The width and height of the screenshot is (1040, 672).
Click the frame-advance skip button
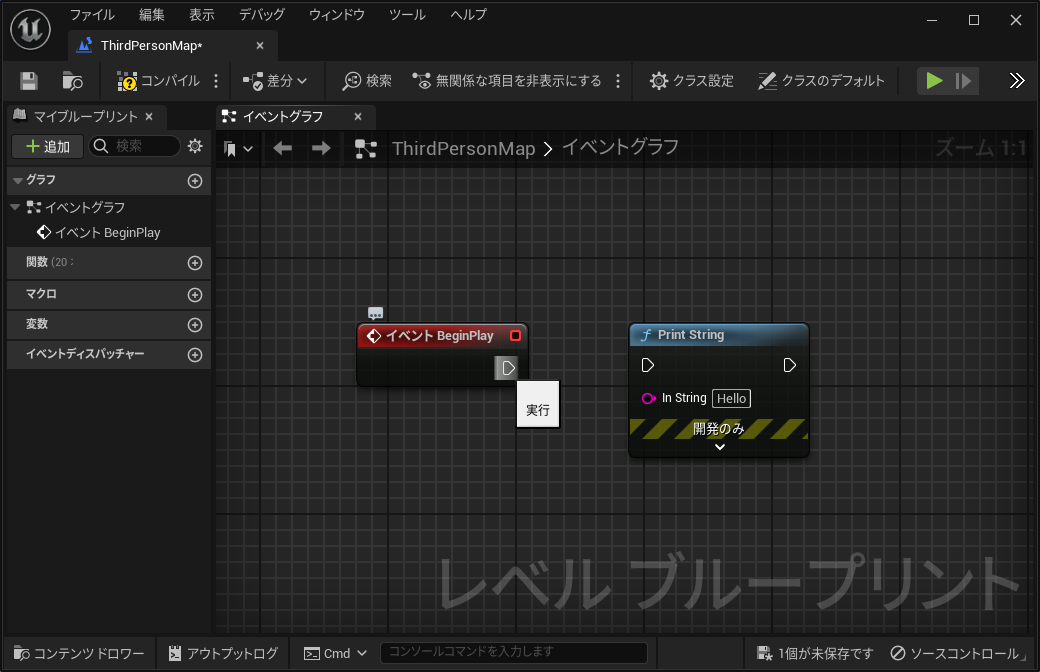(963, 81)
